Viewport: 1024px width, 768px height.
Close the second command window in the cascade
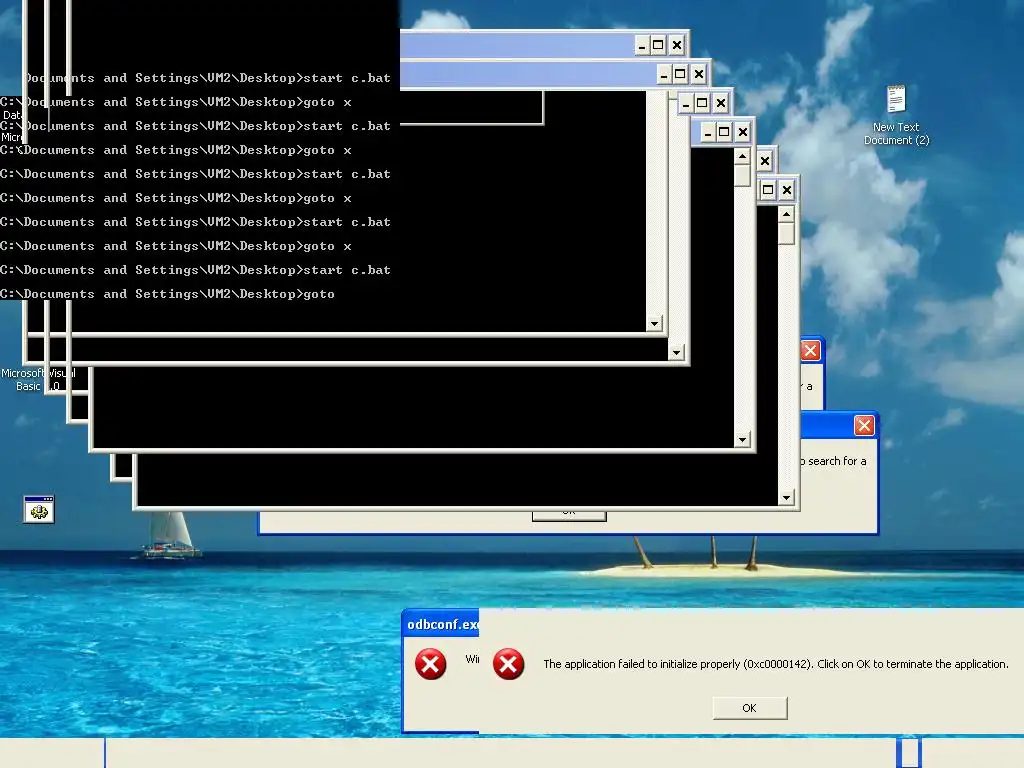pyautogui.click(x=699, y=74)
